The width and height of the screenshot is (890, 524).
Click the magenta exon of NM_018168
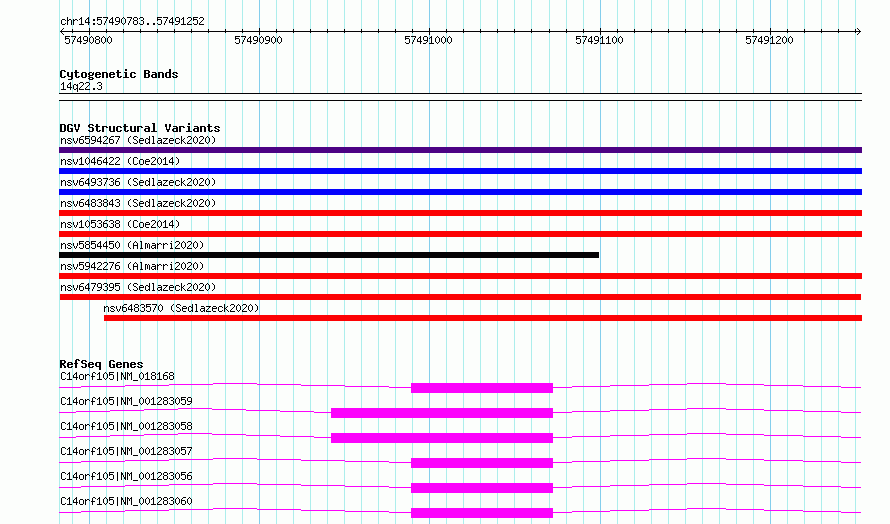[482, 388]
